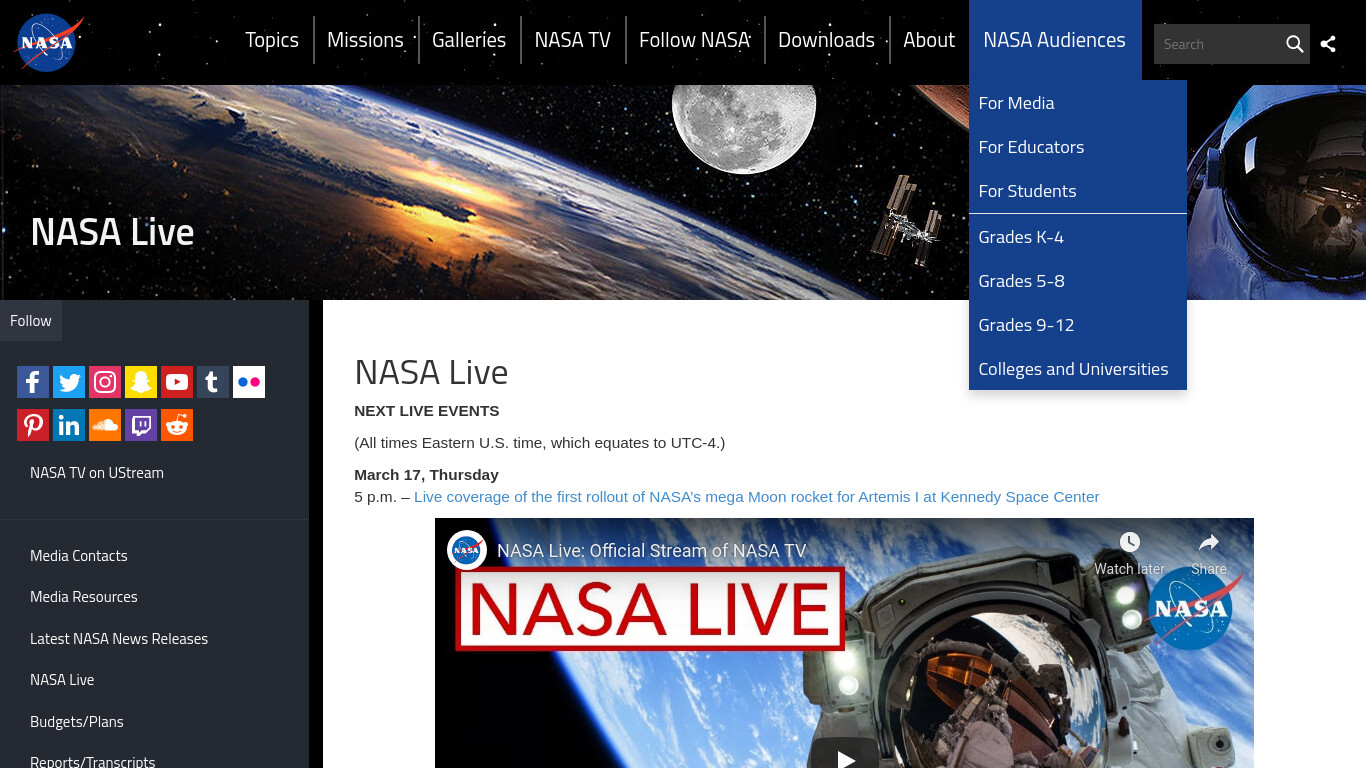
Task: Click the search magnifier icon
Action: tap(1294, 44)
